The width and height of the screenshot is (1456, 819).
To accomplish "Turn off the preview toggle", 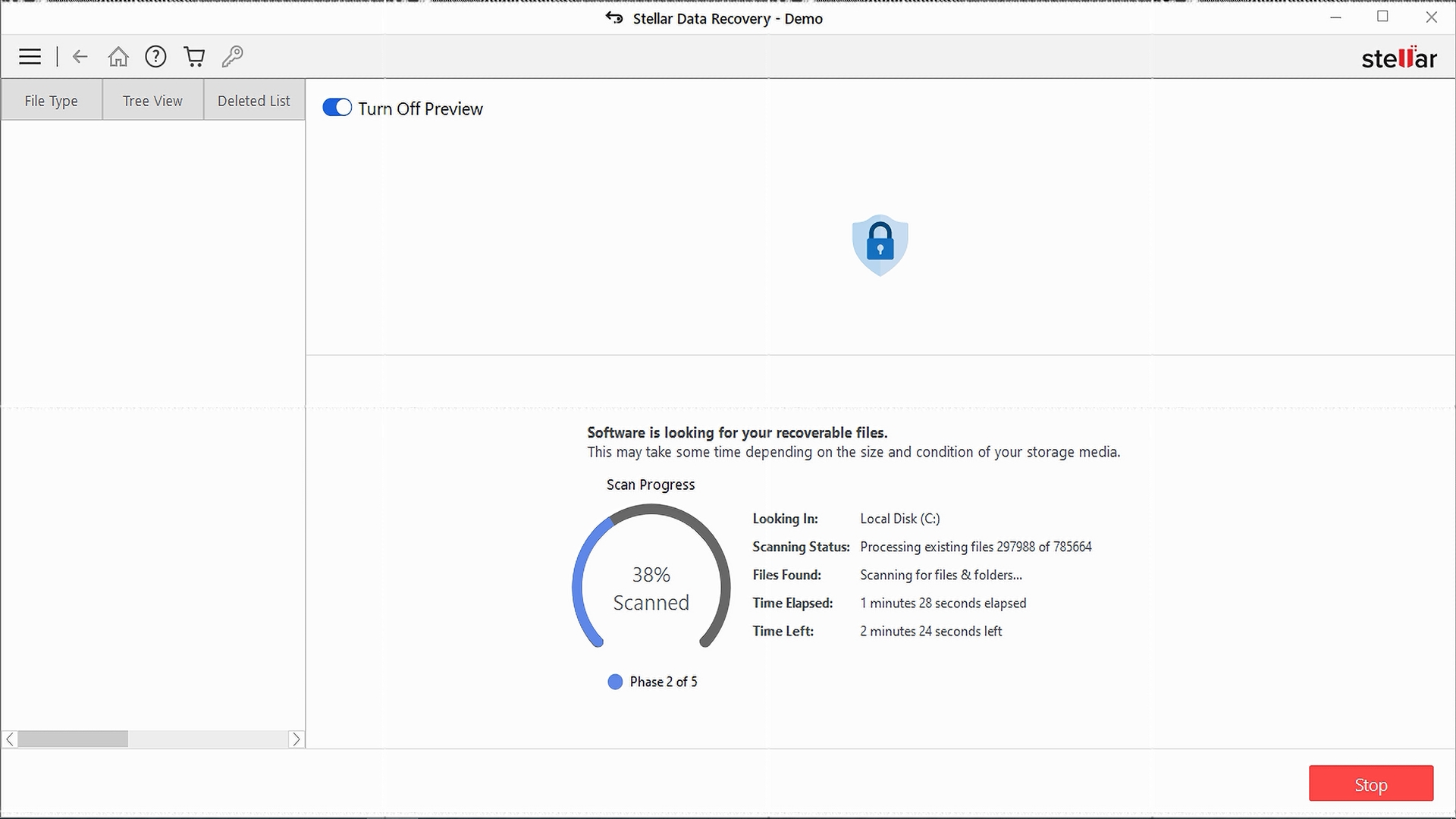I will [x=337, y=108].
